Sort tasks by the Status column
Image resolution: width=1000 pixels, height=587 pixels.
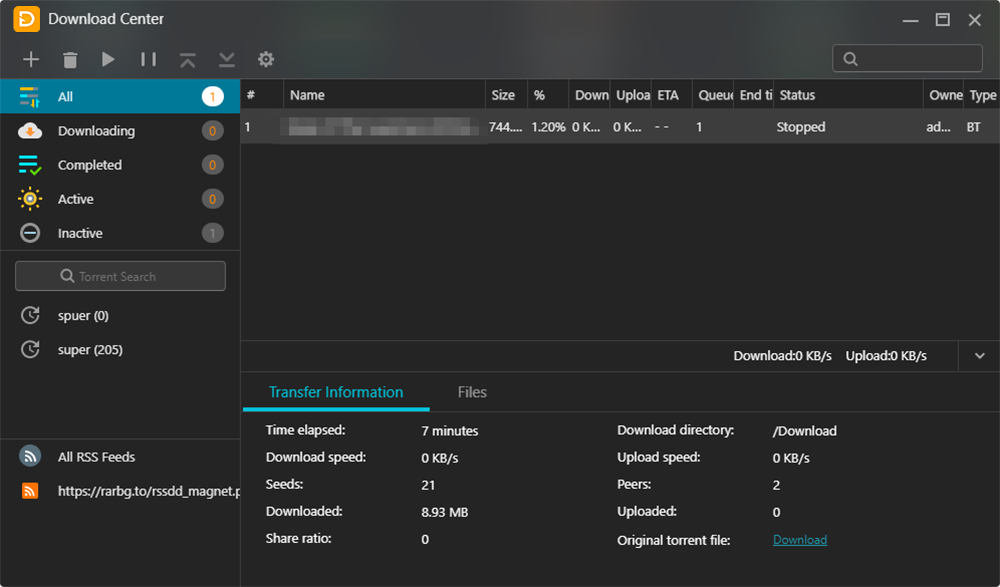pos(797,95)
